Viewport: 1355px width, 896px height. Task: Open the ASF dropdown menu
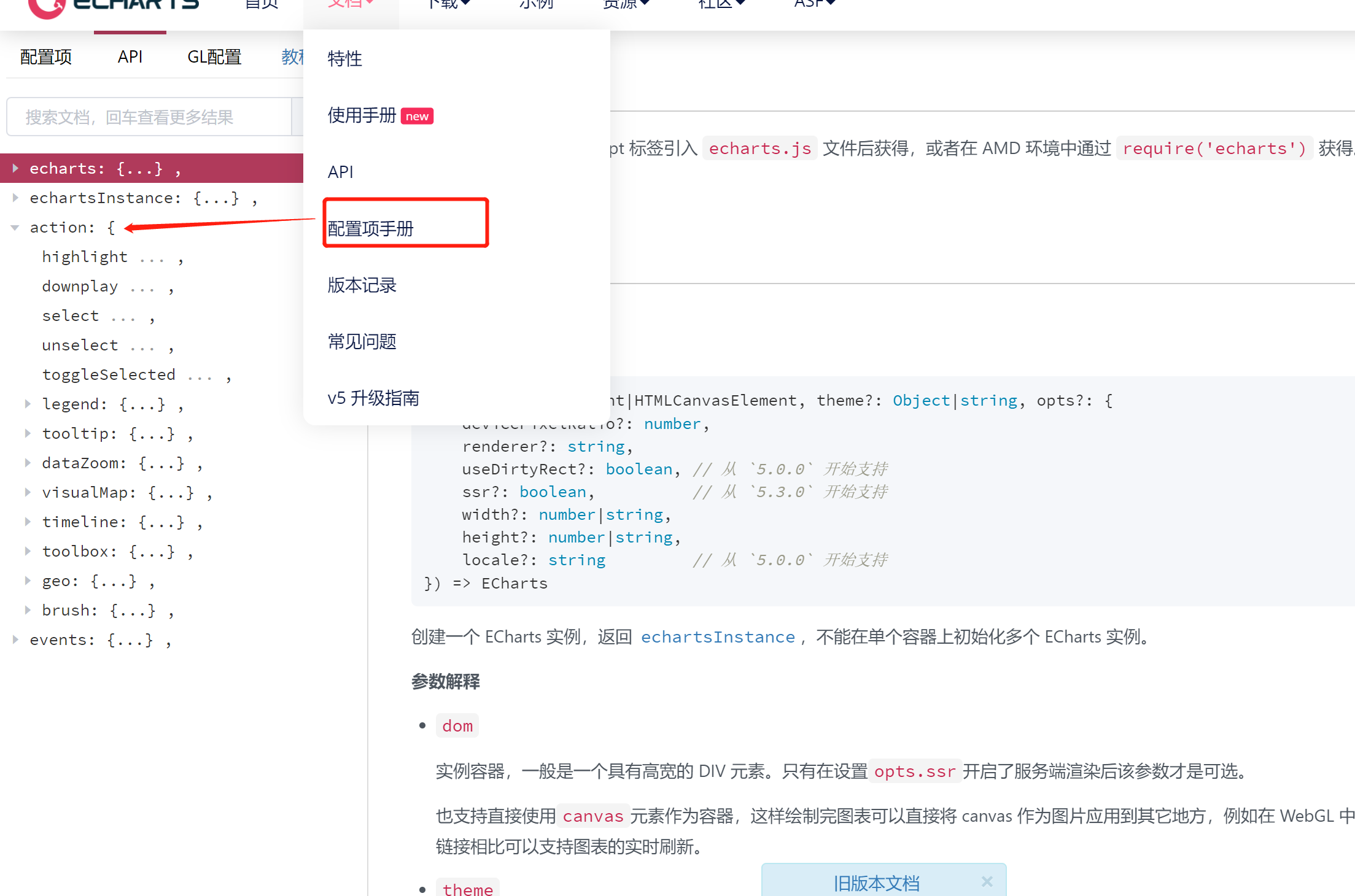coord(813,5)
